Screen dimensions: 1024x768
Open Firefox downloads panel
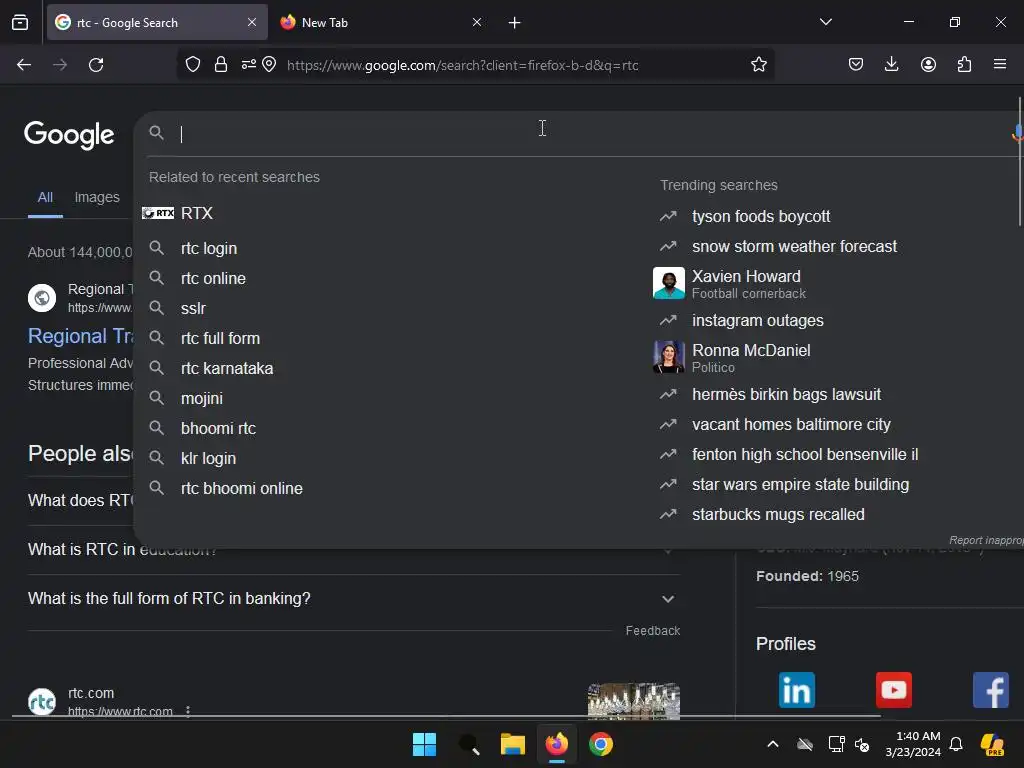pyautogui.click(x=891, y=65)
